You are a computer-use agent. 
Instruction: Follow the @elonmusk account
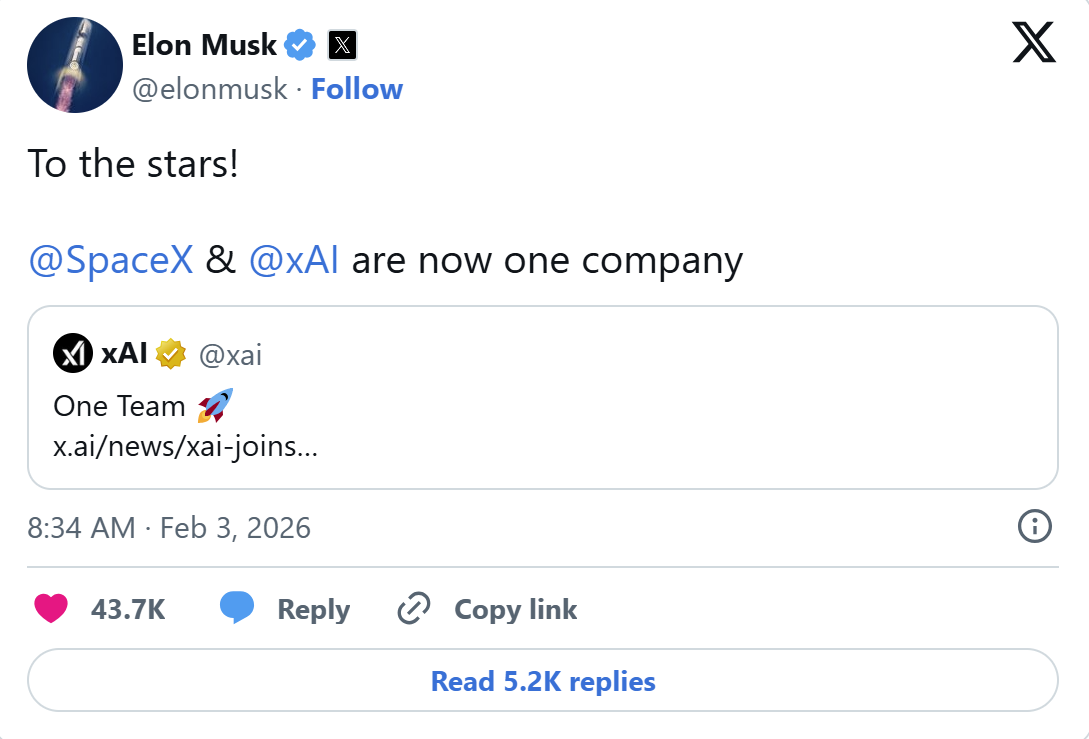[x=356, y=89]
